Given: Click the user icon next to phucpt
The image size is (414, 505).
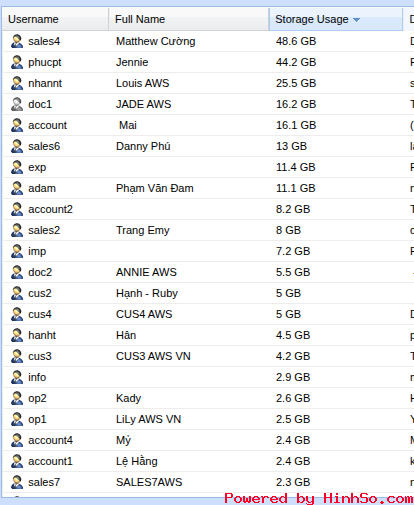Looking at the screenshot, I should [17, 62].
